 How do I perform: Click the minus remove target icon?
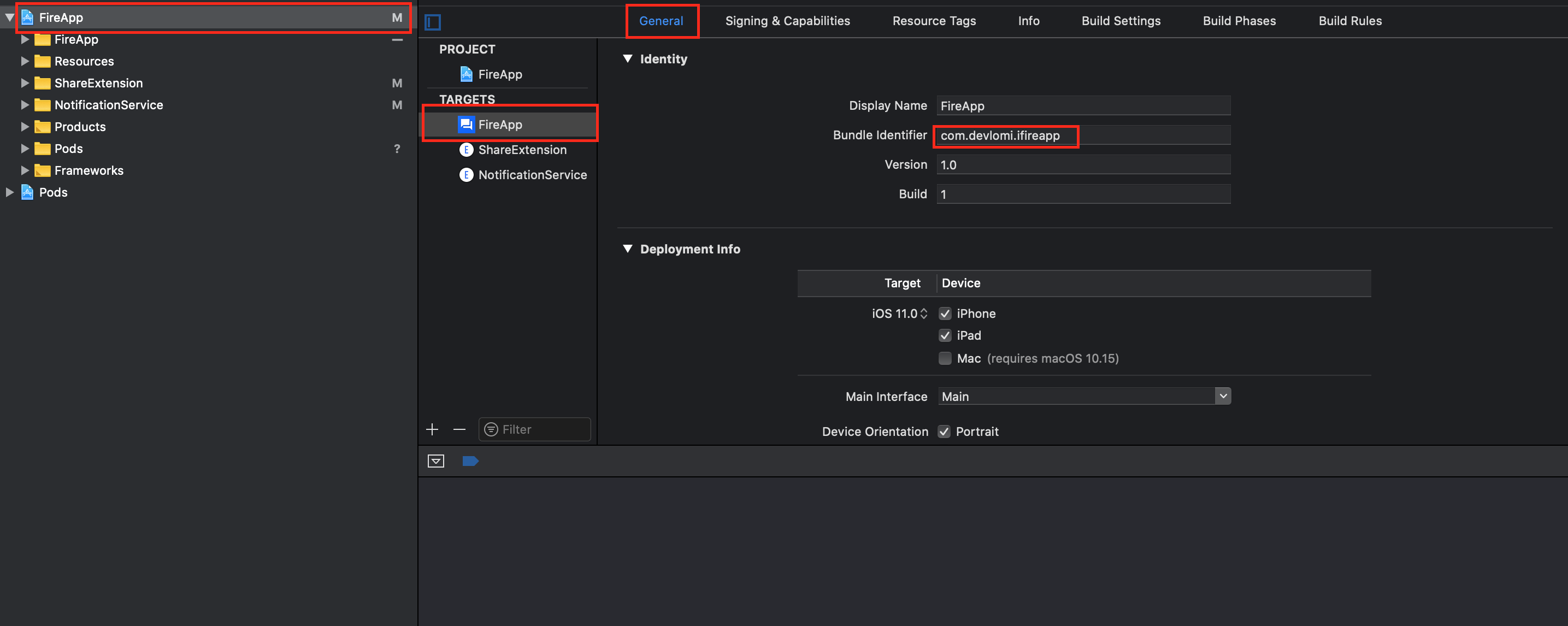pos(459,429)
